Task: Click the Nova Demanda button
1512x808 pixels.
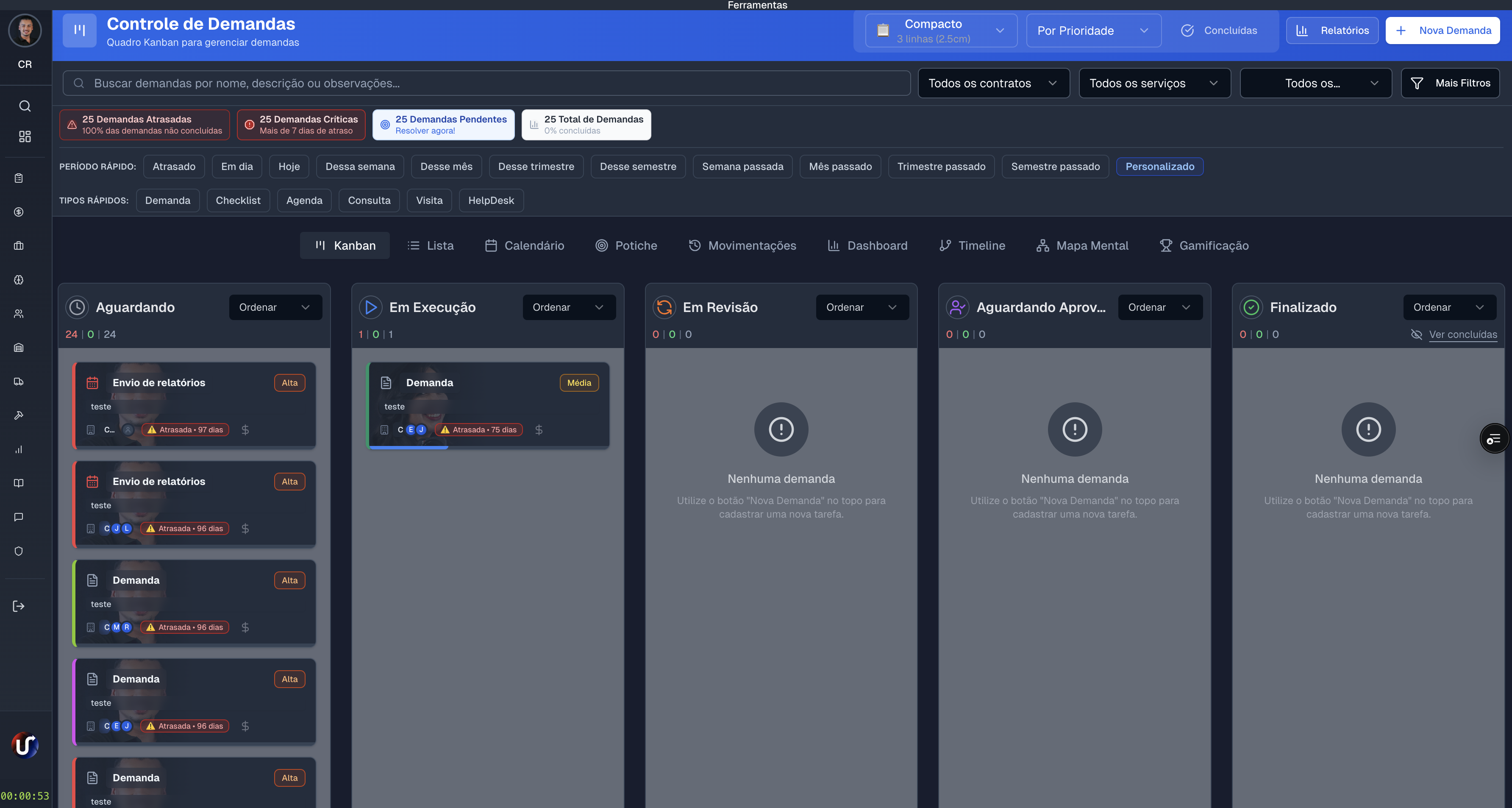Action: [x=1442, y=31]
